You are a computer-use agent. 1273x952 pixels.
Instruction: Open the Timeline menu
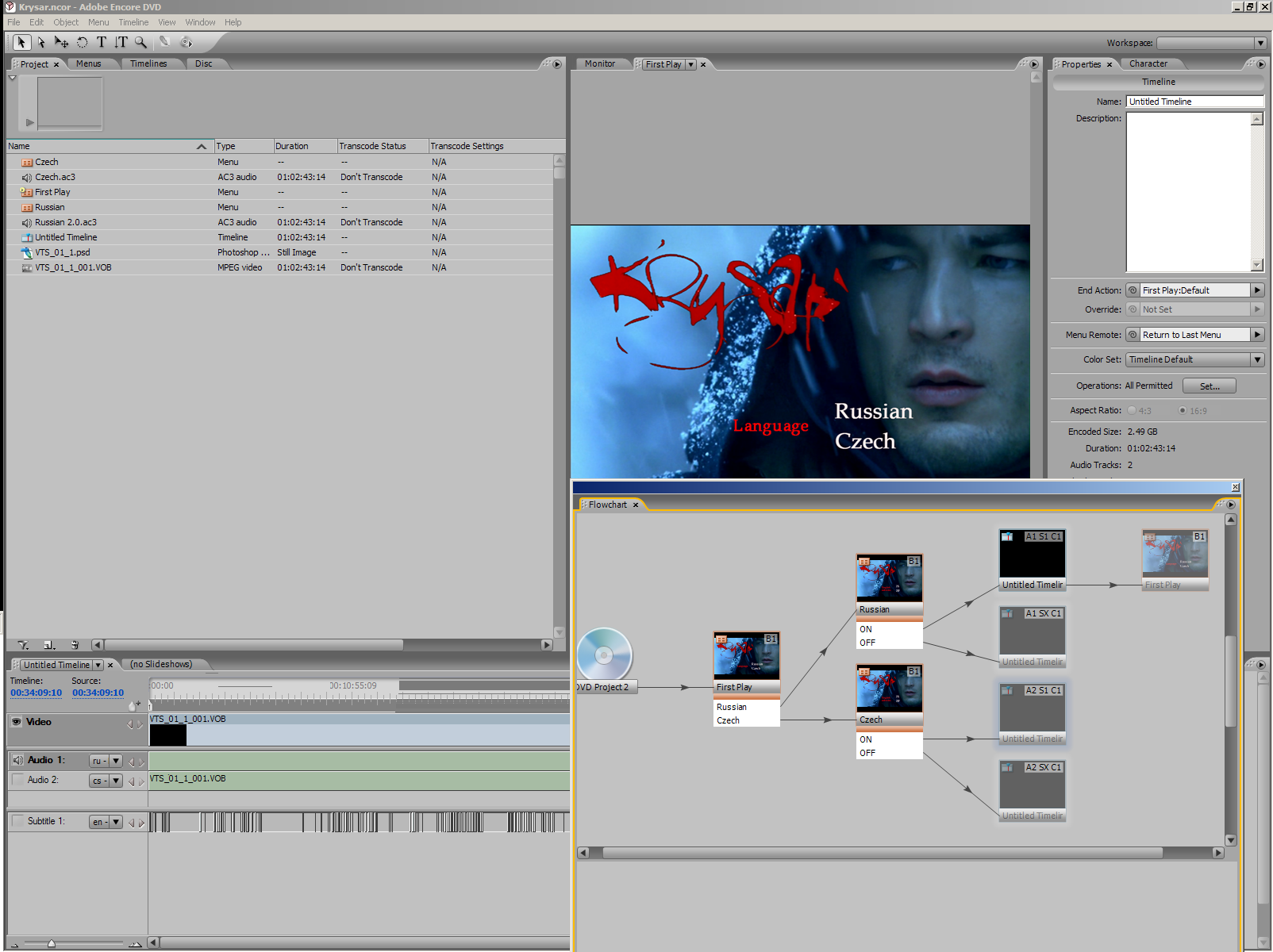133,22
